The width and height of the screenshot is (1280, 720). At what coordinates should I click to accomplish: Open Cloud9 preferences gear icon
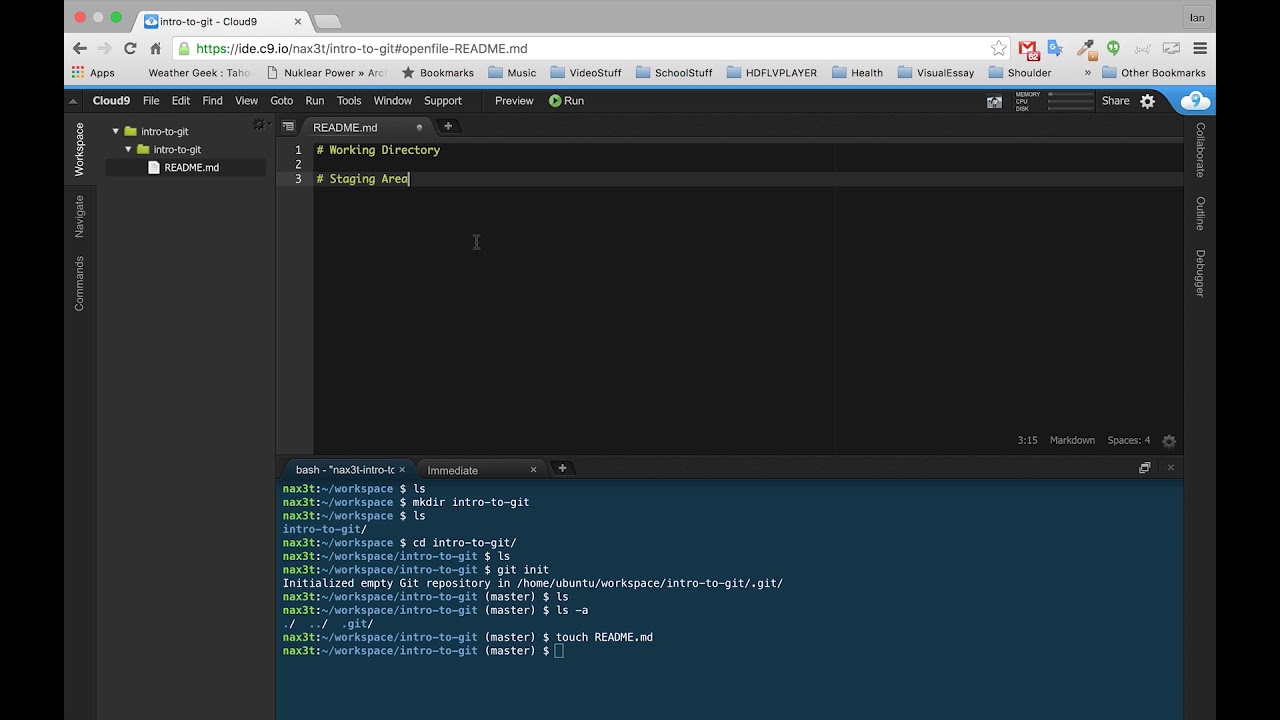point(1148,101)
